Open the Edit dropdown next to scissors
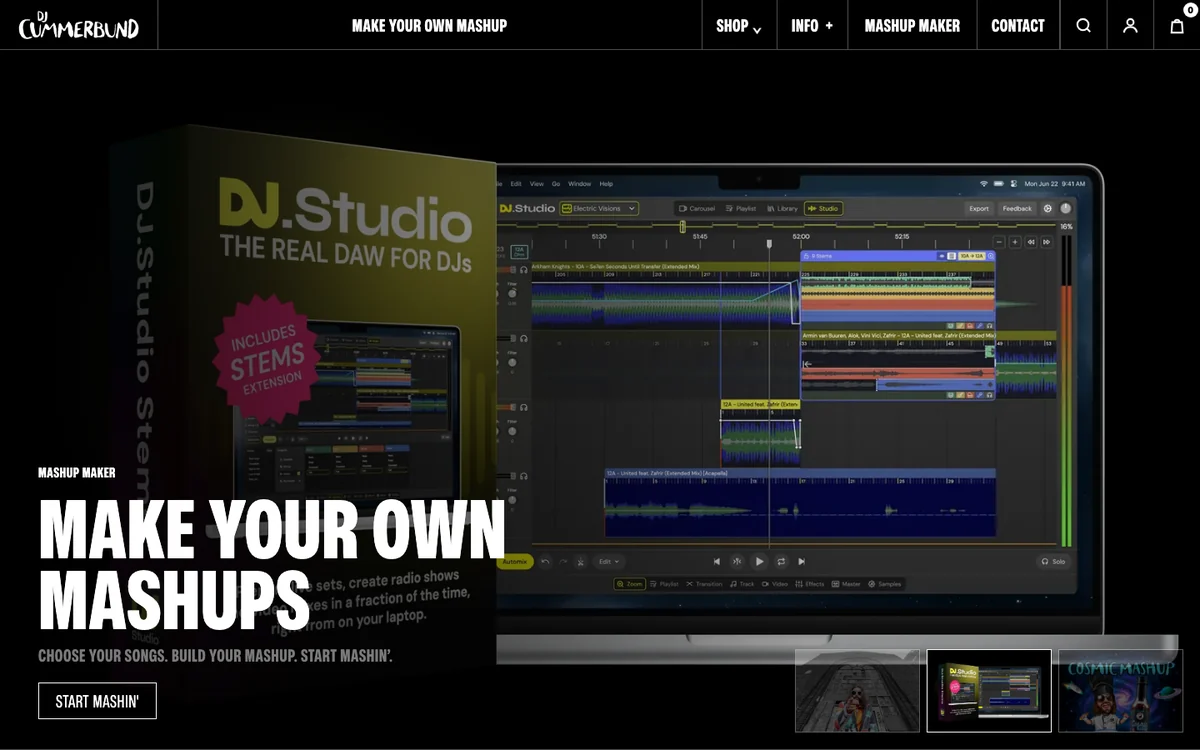The height and width of the screenshot is (750, 1200). point(609,562)
